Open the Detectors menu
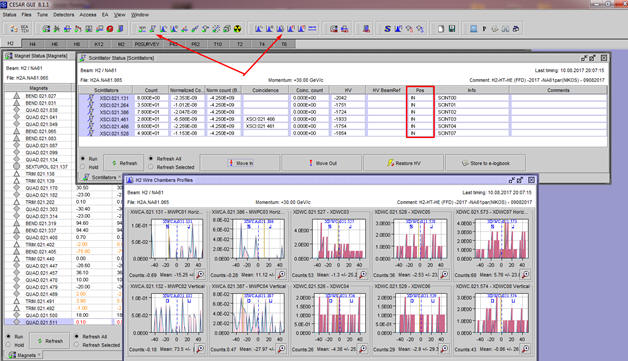Screen dimensions: 628x361 click(x=64, y=15)
